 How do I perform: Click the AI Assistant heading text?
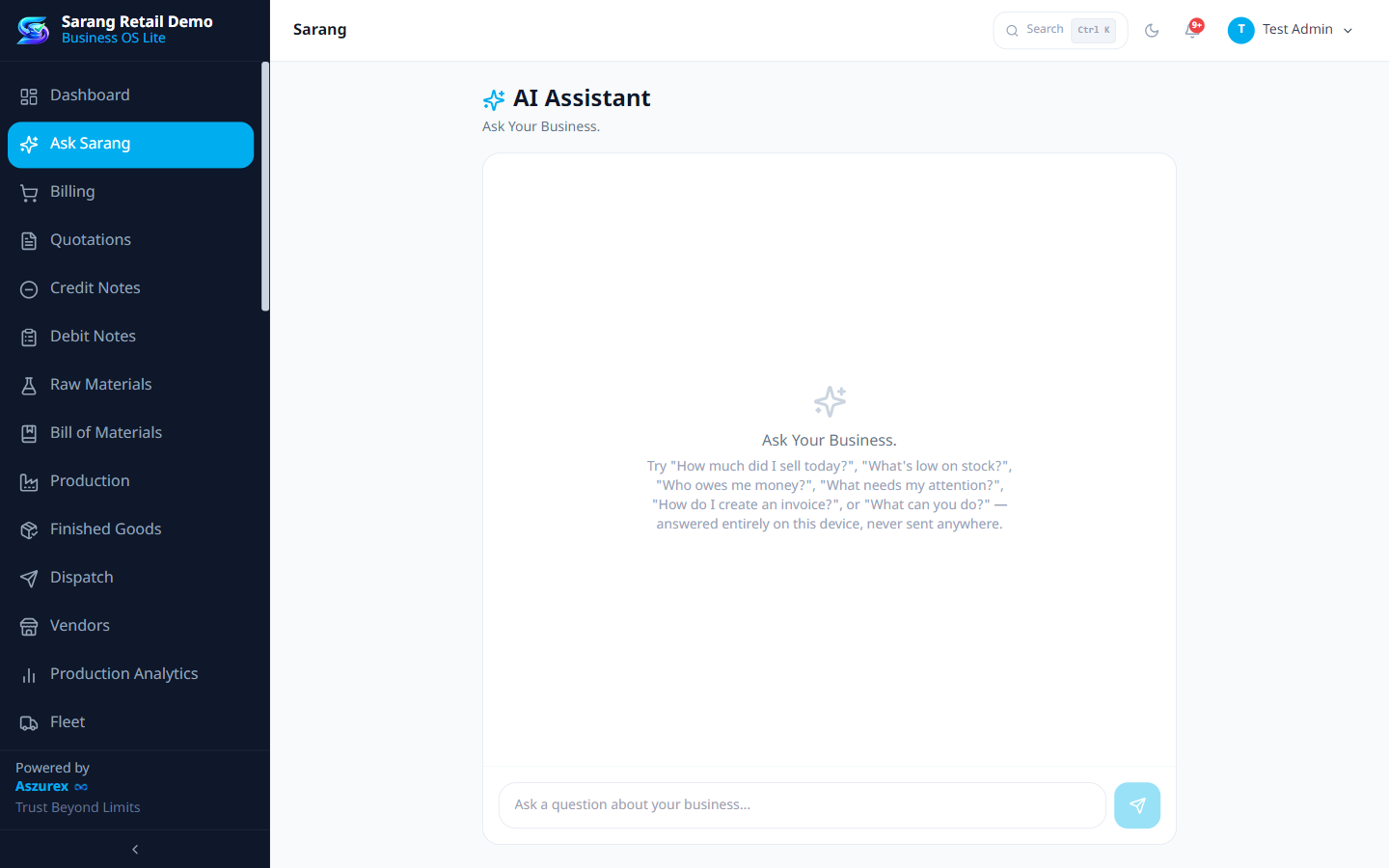[x=582, y=98]
